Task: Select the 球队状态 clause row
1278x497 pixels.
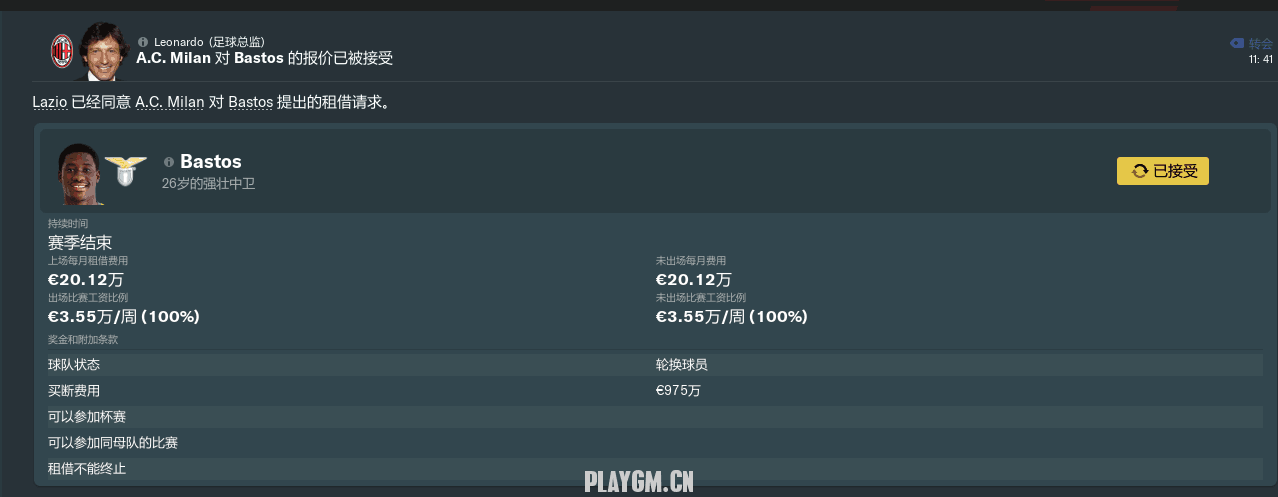Action: (x=655, y=365)
